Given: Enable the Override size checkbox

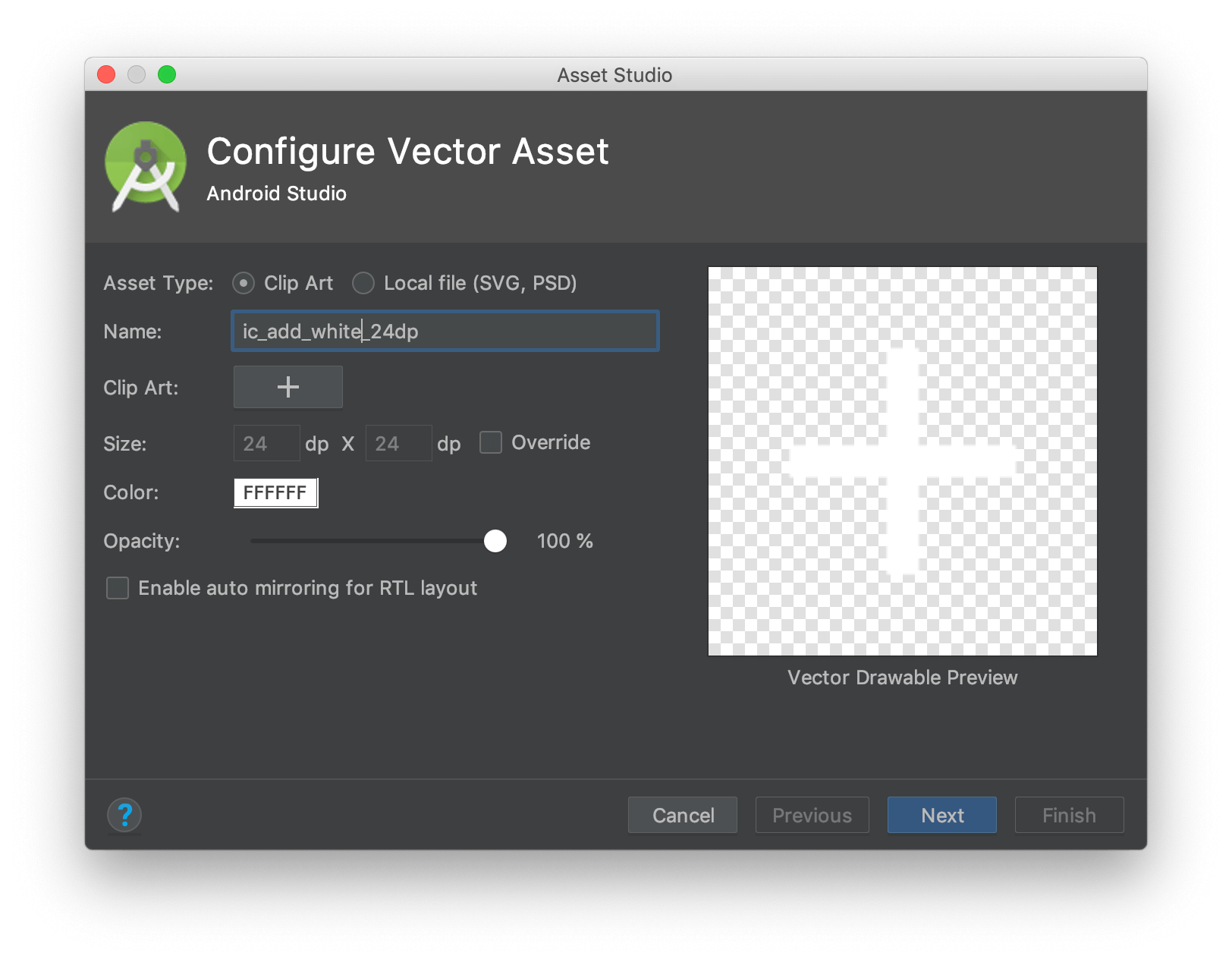Looking at the screenshot, I should (491, 442).
